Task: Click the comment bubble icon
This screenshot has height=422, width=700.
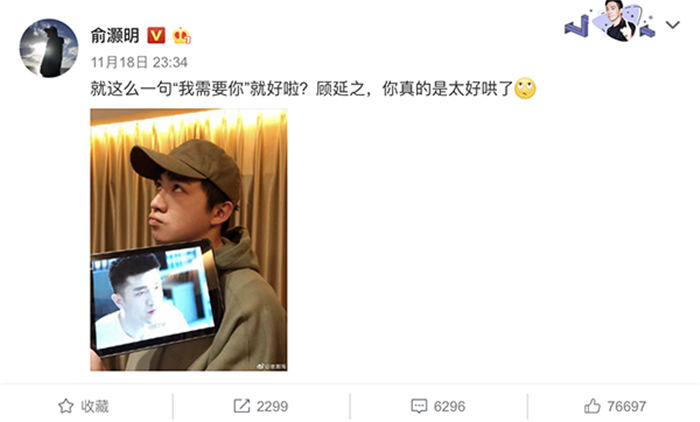Action: coord(419,406)
